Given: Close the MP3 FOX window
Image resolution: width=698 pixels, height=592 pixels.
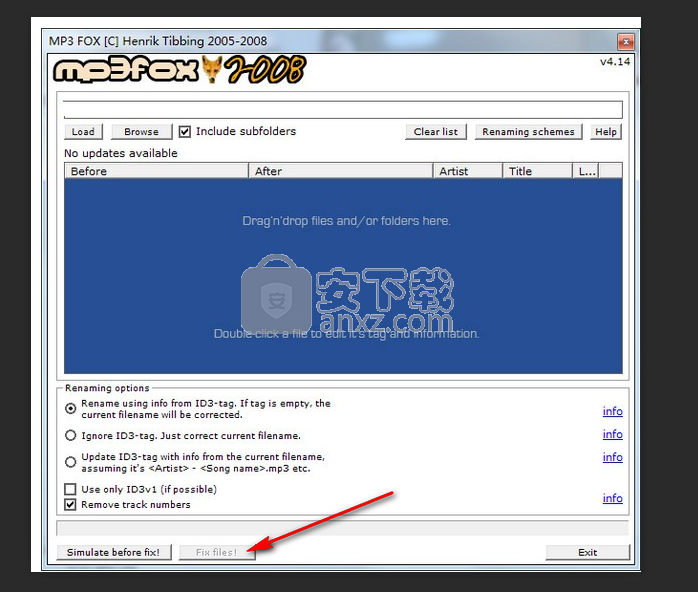Looking at the screenshot, I should (626, 42).
